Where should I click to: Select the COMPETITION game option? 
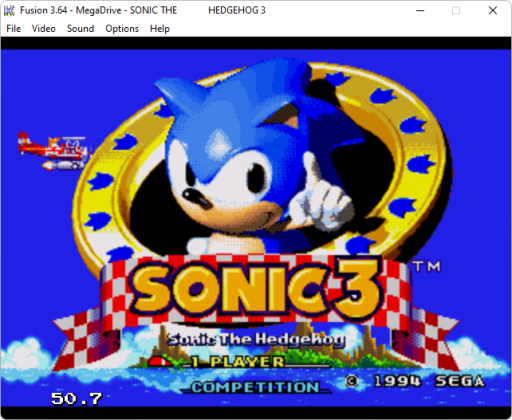[x=255, y=387]
